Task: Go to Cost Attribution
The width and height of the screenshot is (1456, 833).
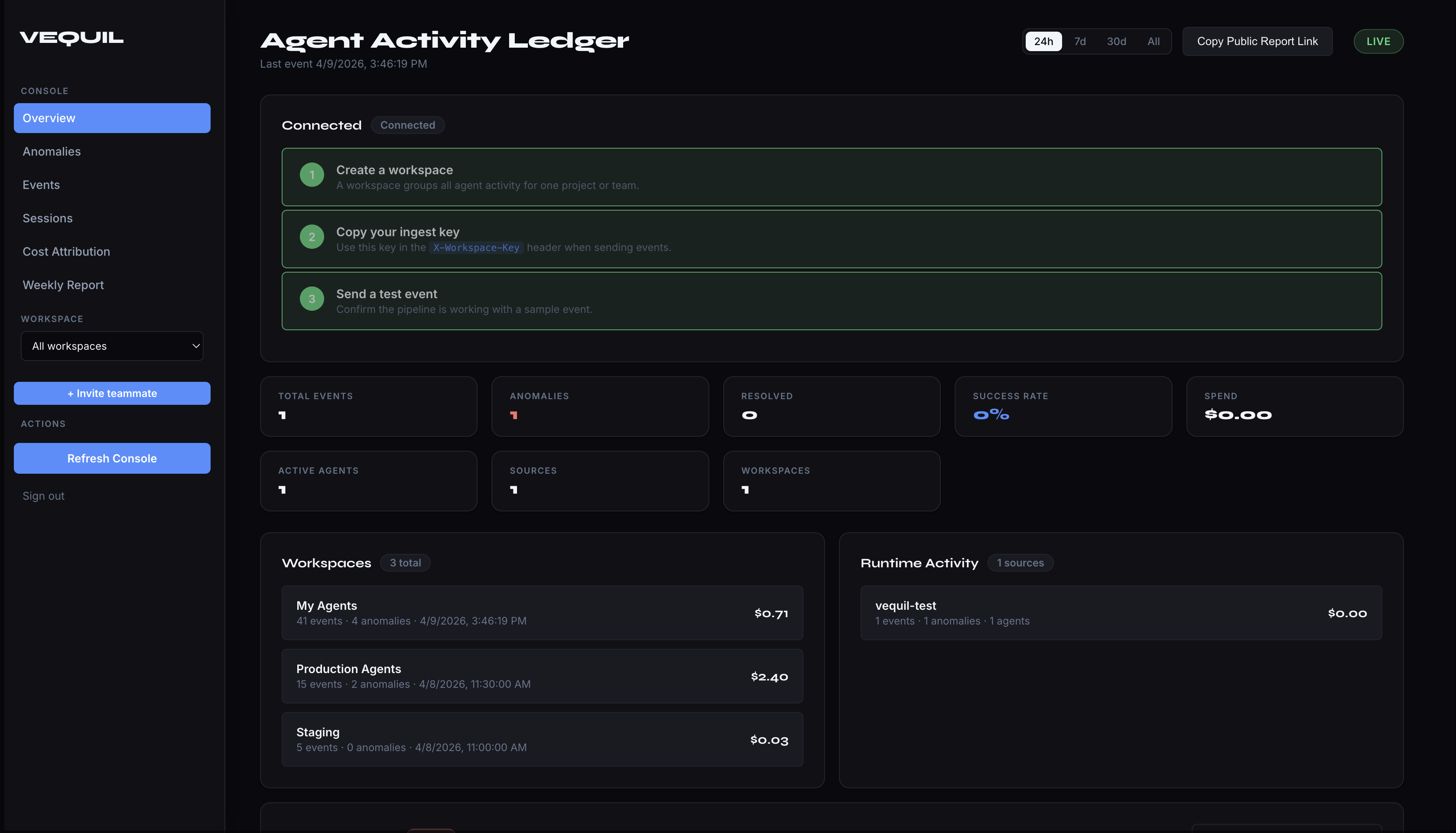Action: pyautogui.click(x=66, y=252)
